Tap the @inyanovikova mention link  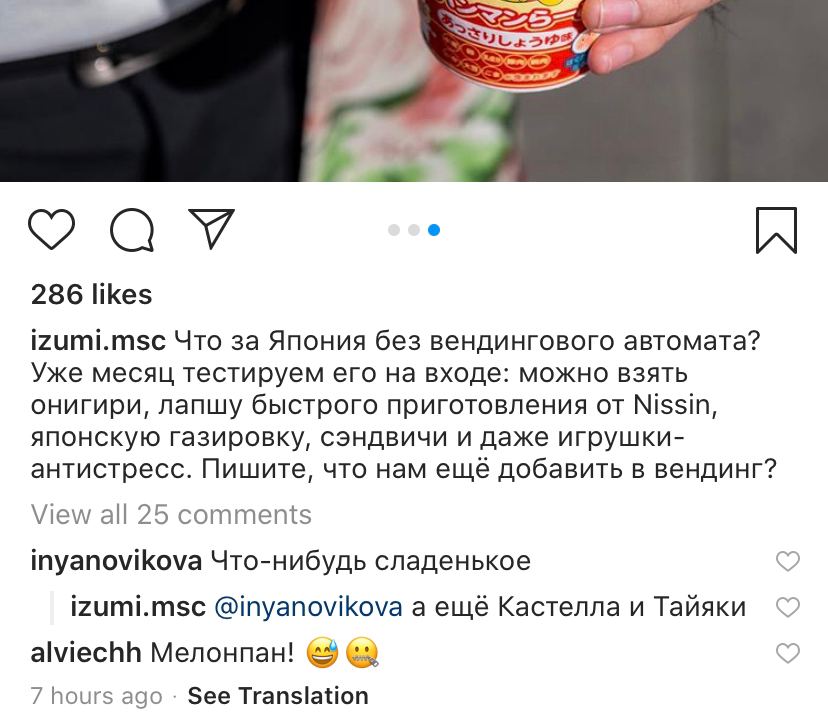coord(308,607)
